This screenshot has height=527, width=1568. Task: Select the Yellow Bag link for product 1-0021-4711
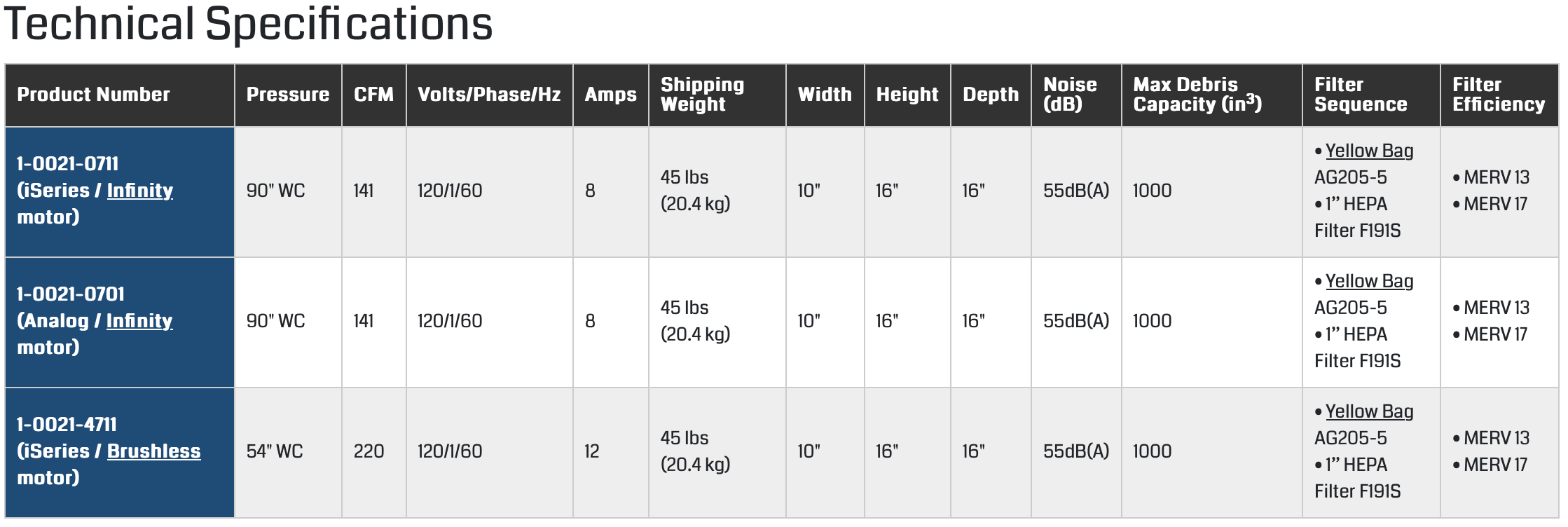pyautogui.click(x=1369, y=412)
